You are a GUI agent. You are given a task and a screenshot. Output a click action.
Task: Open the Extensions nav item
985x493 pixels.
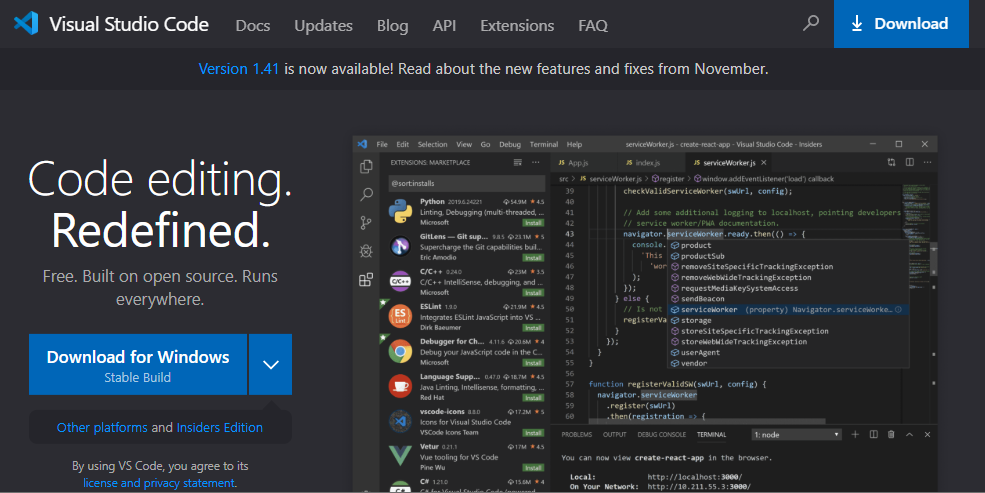[x=517, y=25]
